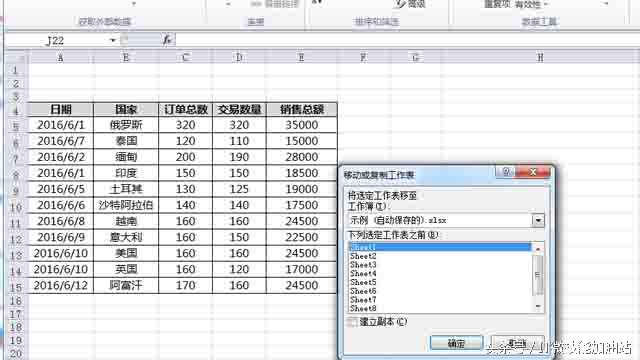Screen dimensions: 640x360
Task: Click the 国家 header cell
Action: pos(126,109)
